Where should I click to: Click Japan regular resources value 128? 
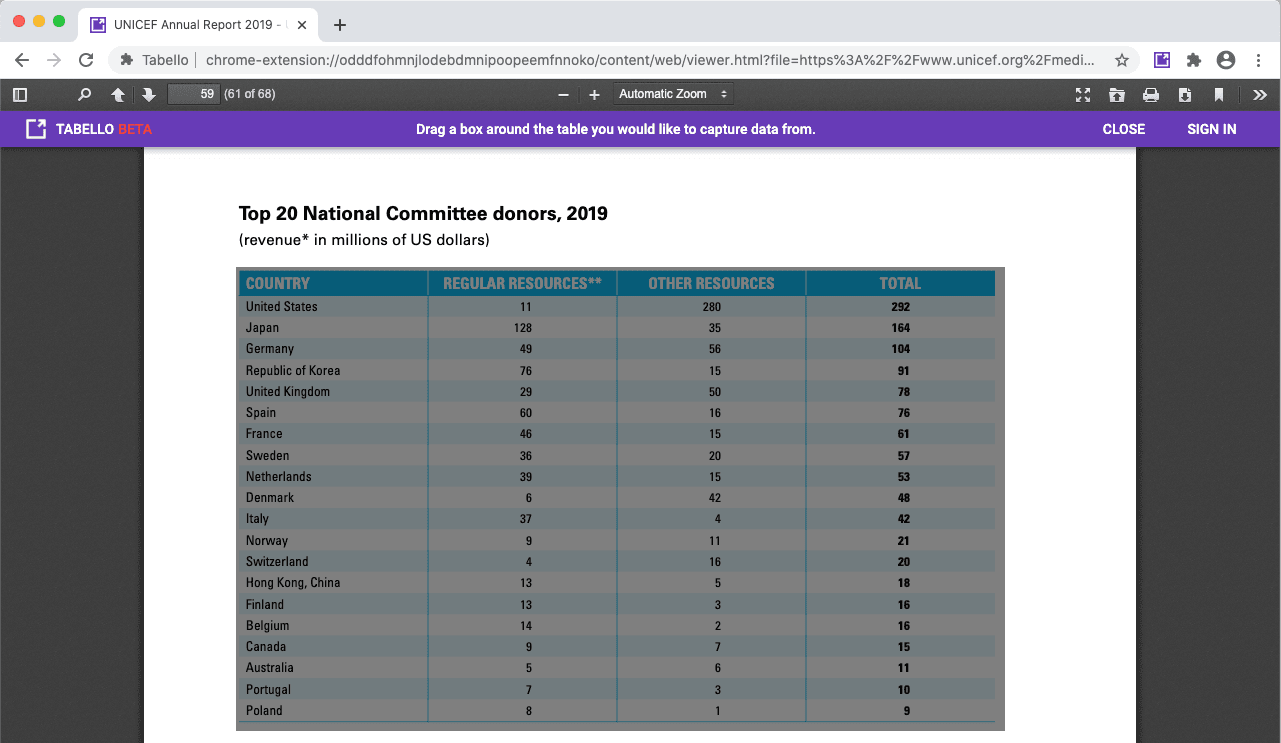tap(523, 328)
